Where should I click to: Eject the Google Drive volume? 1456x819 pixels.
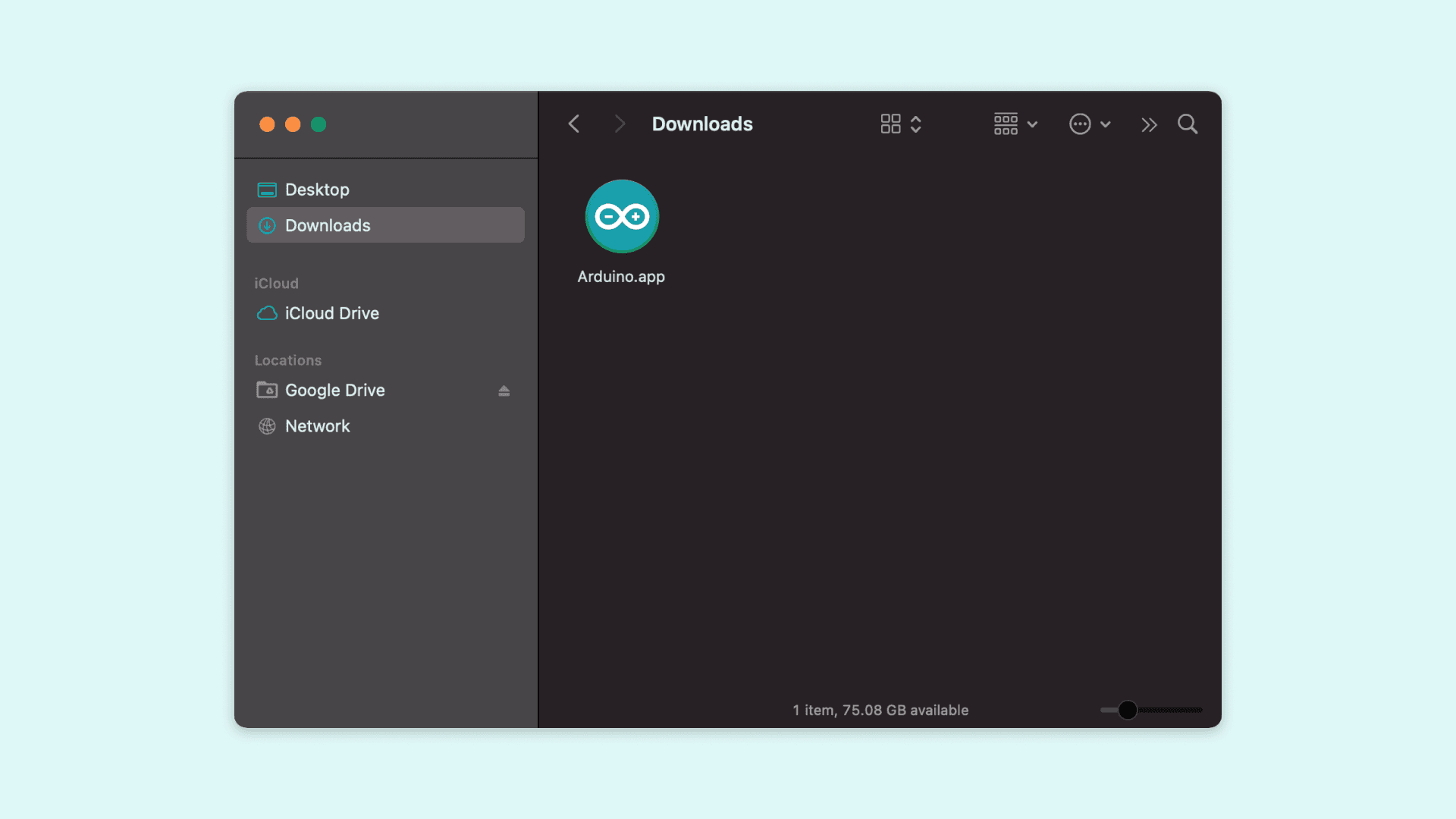pyautogui.click(x=504, y=391)
